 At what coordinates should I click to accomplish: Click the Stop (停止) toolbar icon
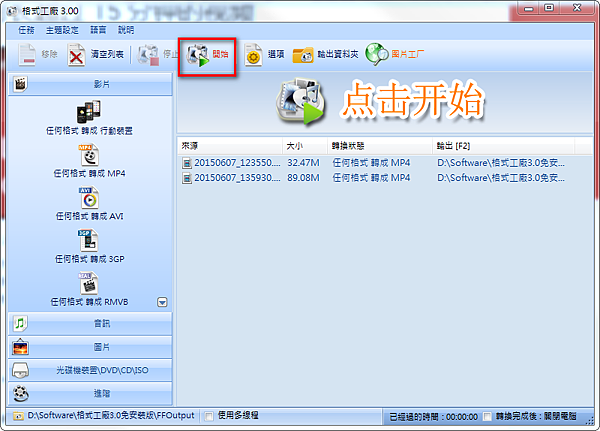(148, 55)
